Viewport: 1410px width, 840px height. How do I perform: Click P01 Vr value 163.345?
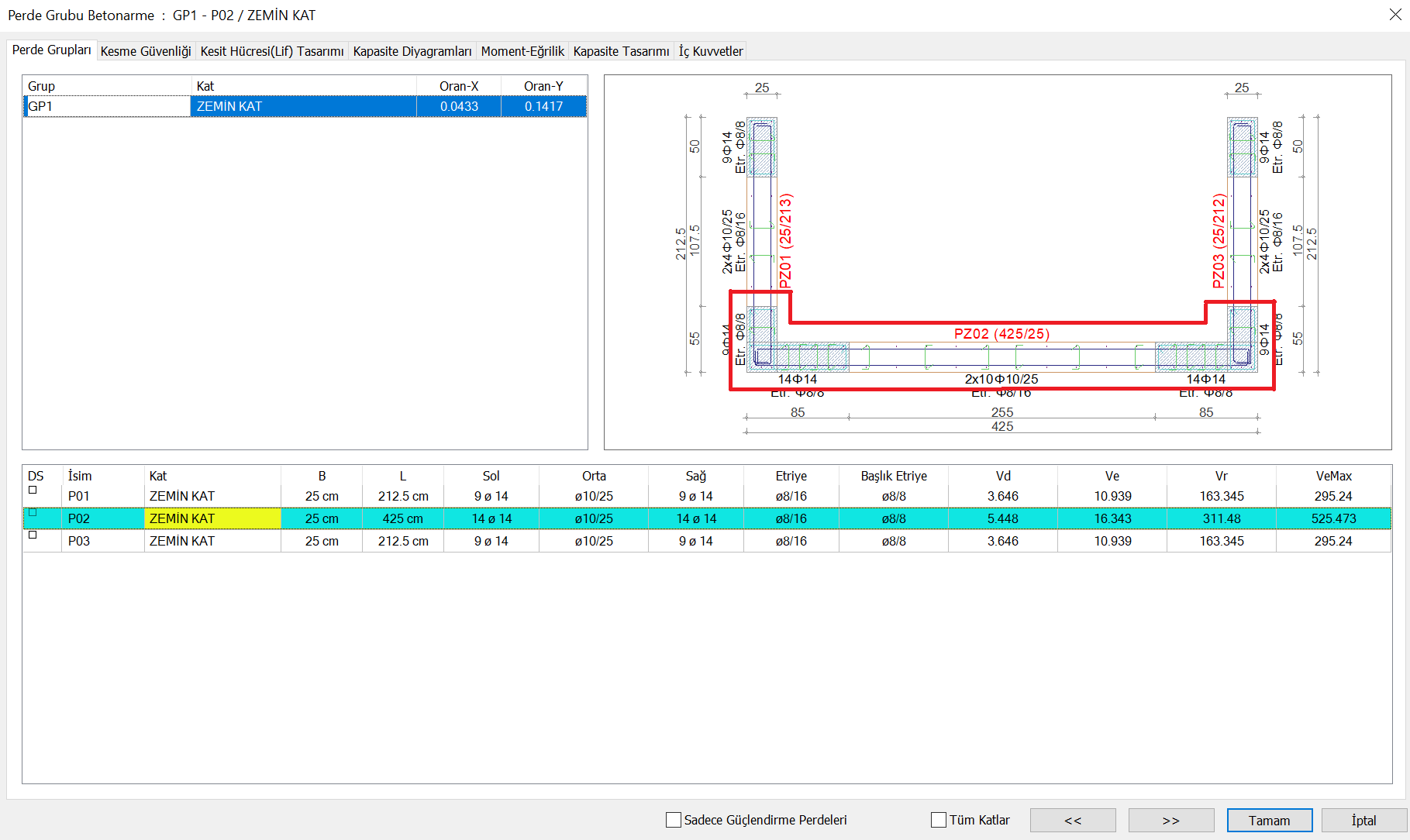1222,496
